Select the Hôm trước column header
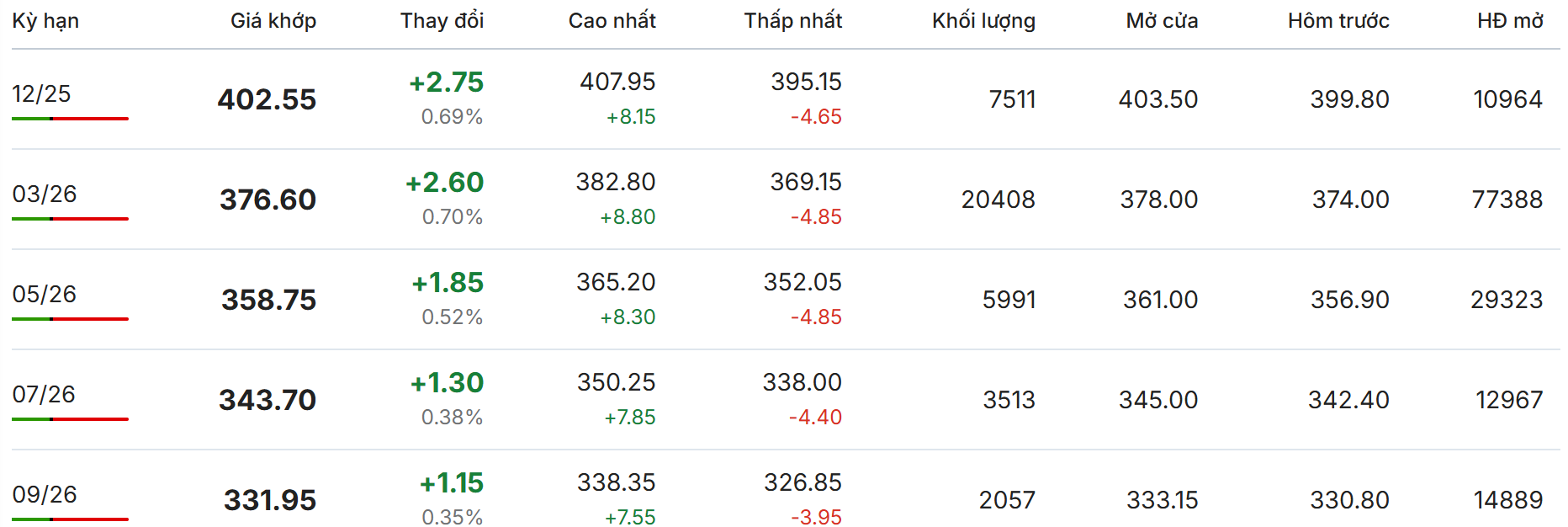 click(1338, 21)
